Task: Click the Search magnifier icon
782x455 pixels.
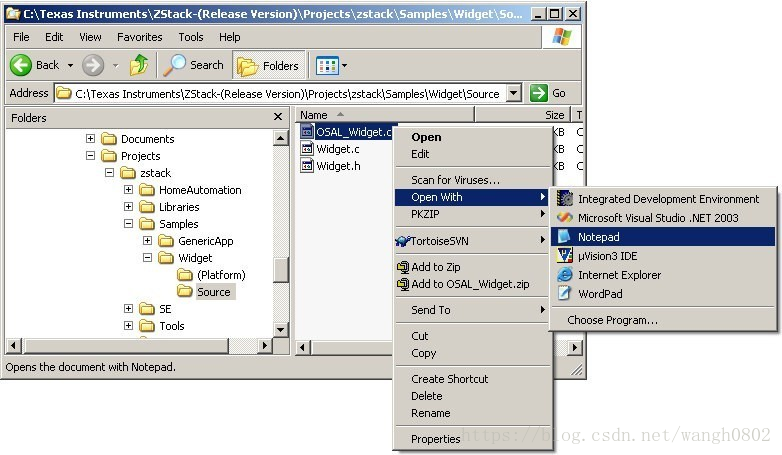Action: tap(175, 65)
